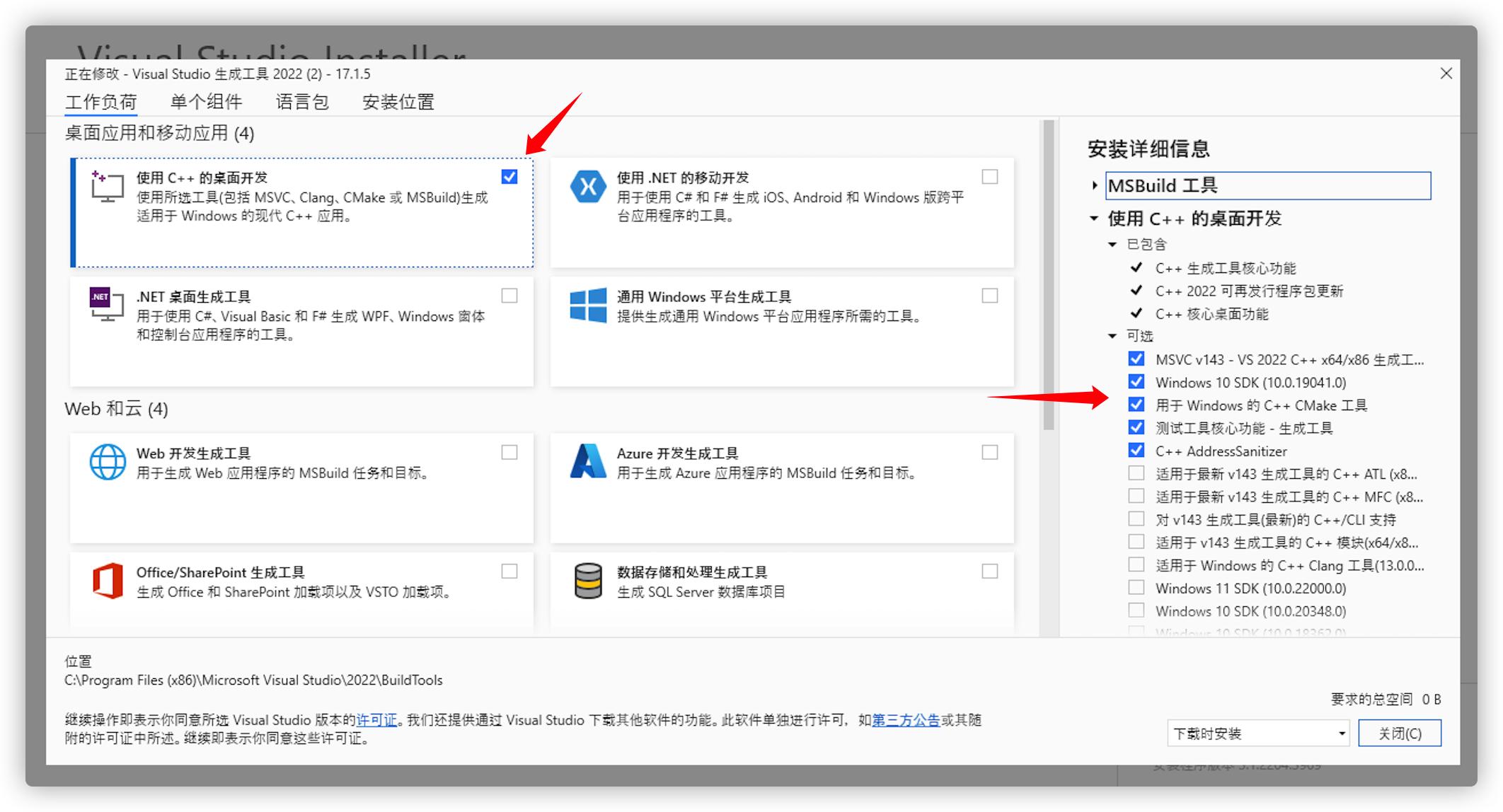Click the .NET desktop build tools icon

(x=107, y=305)
